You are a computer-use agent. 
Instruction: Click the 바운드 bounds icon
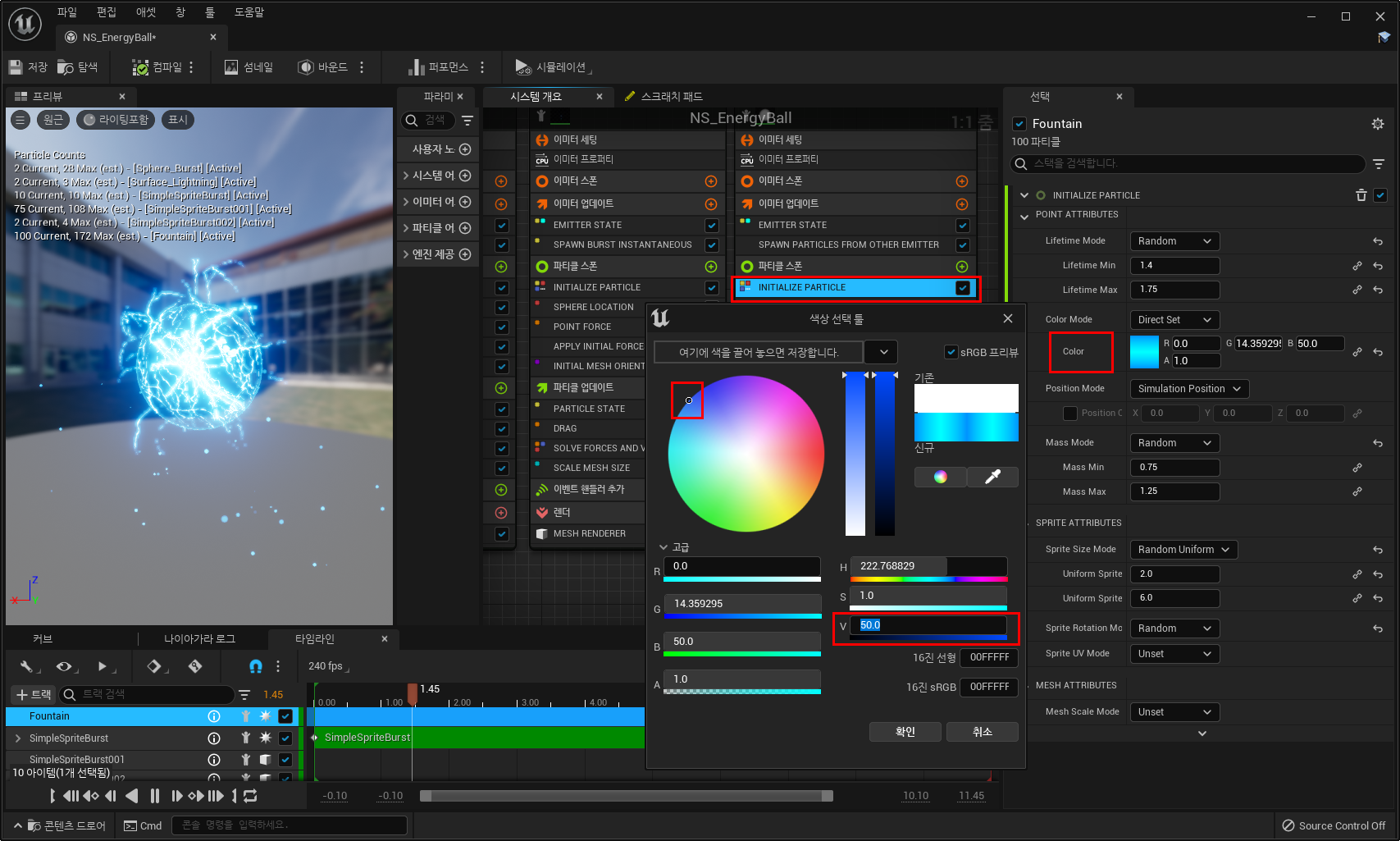coord(306,67)
